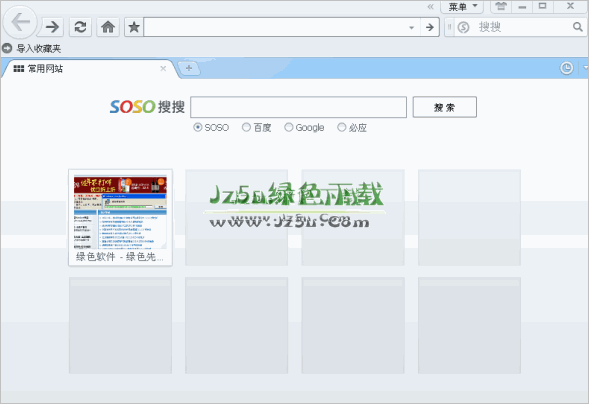Open a new tab with the plus button
The image size is (589, 404).
189,68
